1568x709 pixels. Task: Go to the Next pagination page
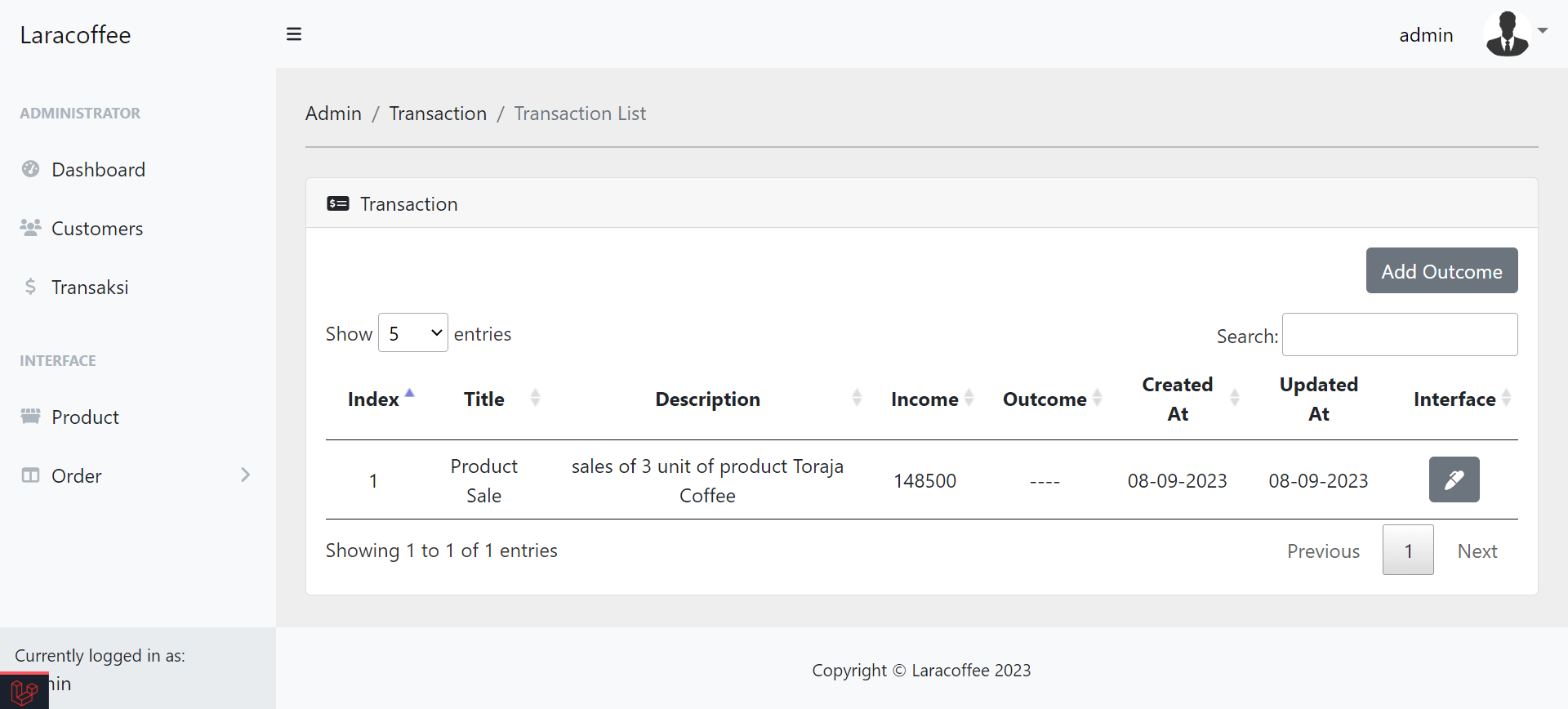[1477, 551]
